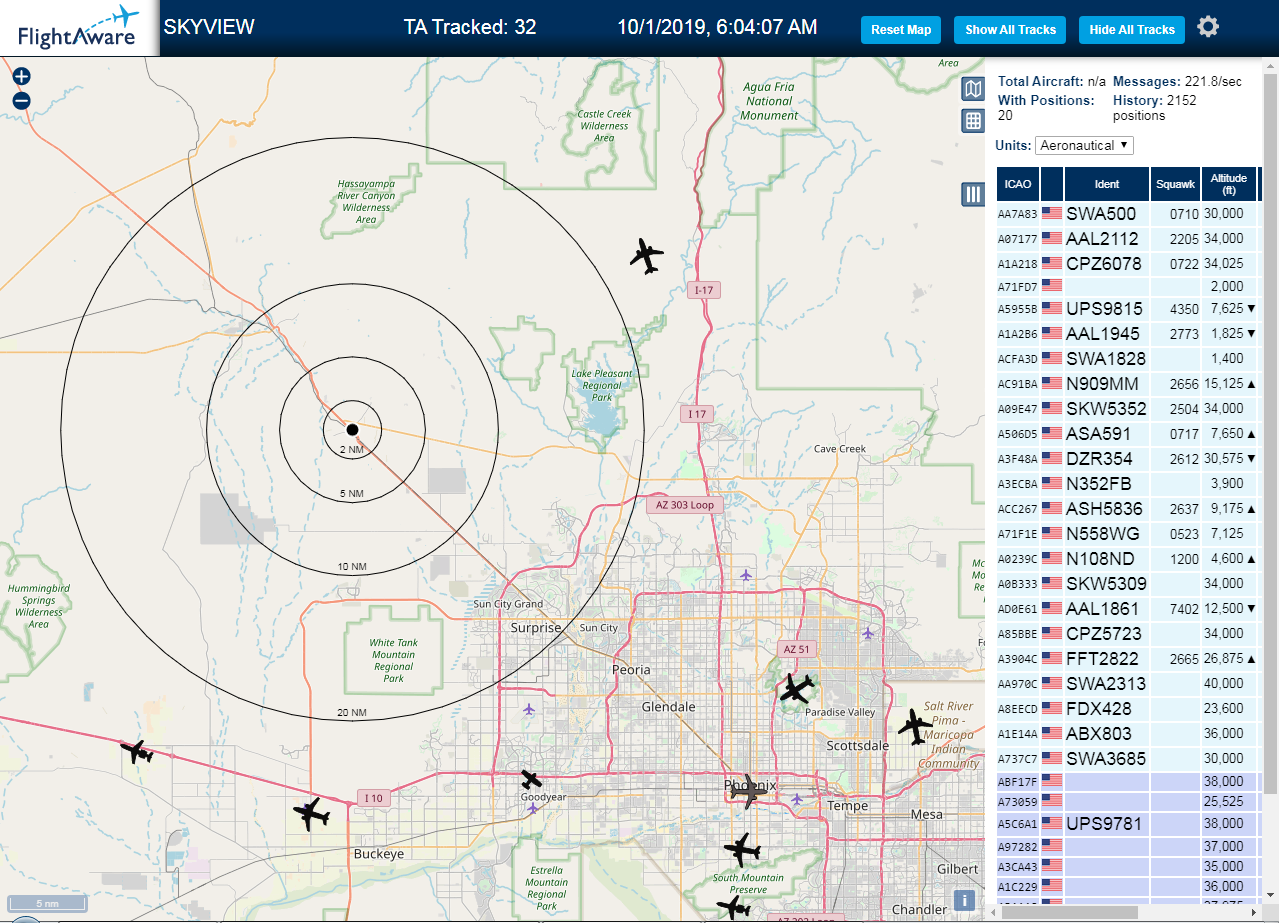Sort table by Squawk column

tap(1175, 184)
